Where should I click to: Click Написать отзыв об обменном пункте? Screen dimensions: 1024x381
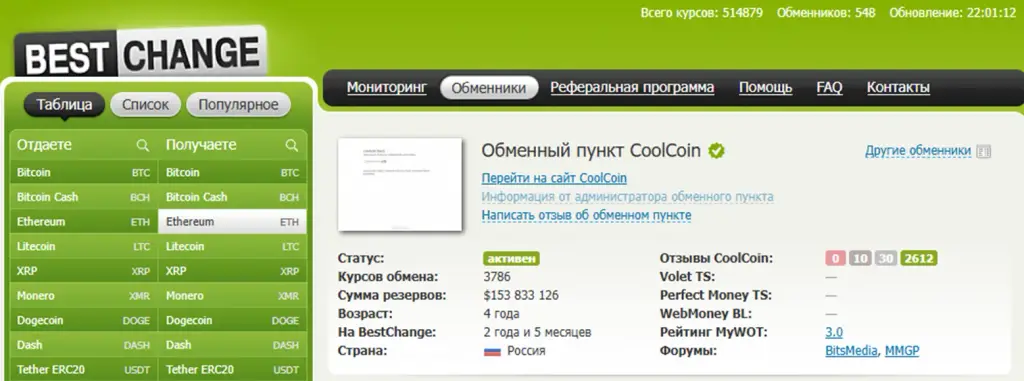pyautogui.click(x=586, y=215)
